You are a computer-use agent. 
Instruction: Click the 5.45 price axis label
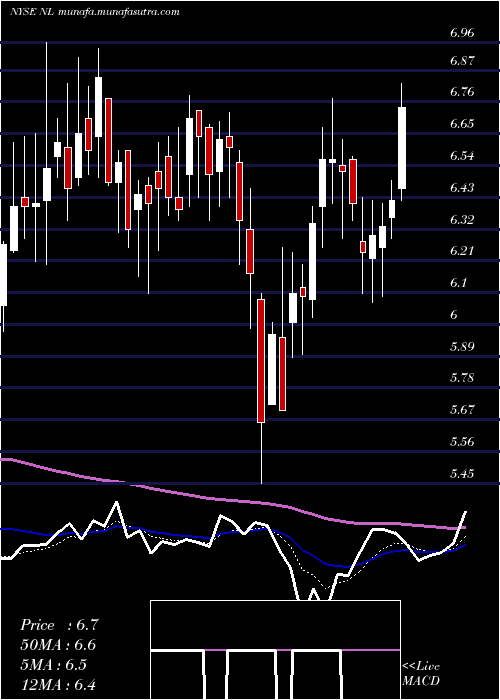click(462, 473)
